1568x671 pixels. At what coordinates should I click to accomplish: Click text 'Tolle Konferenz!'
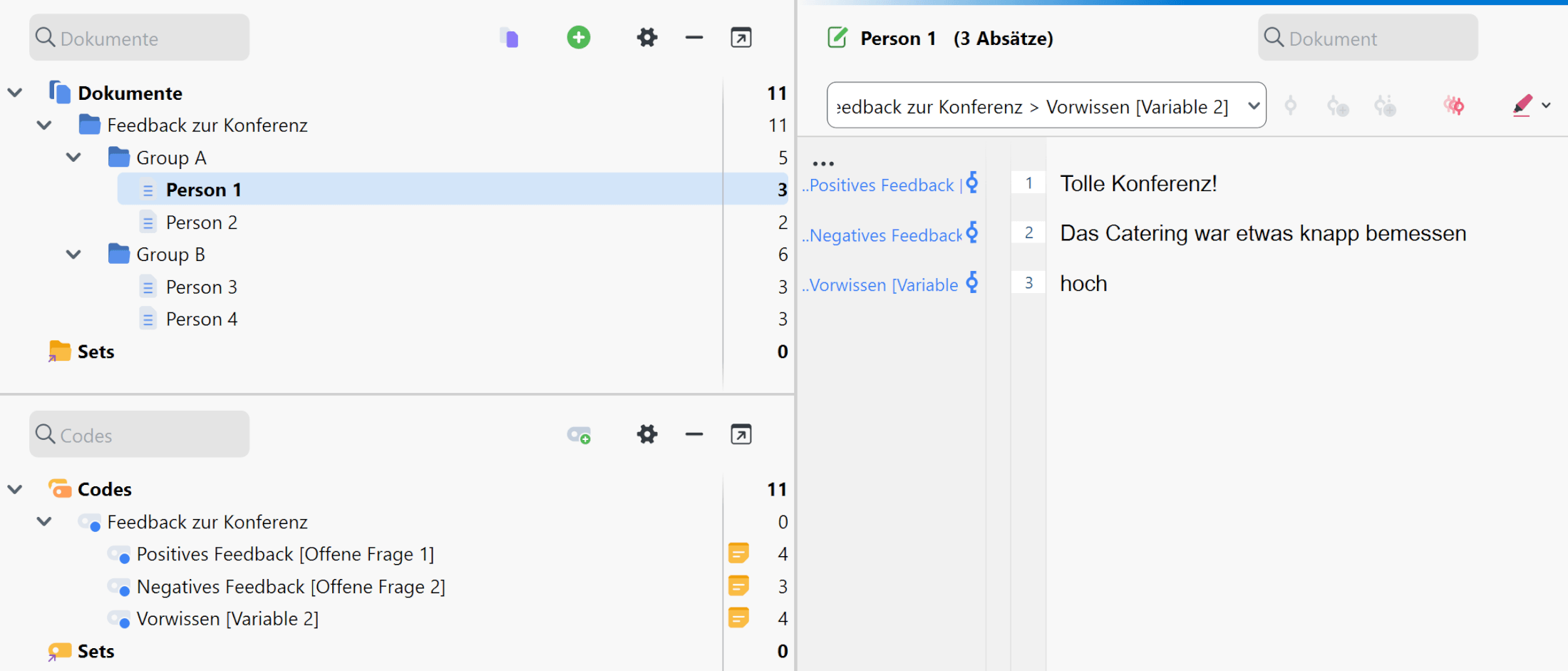[x=1138, y=184]
